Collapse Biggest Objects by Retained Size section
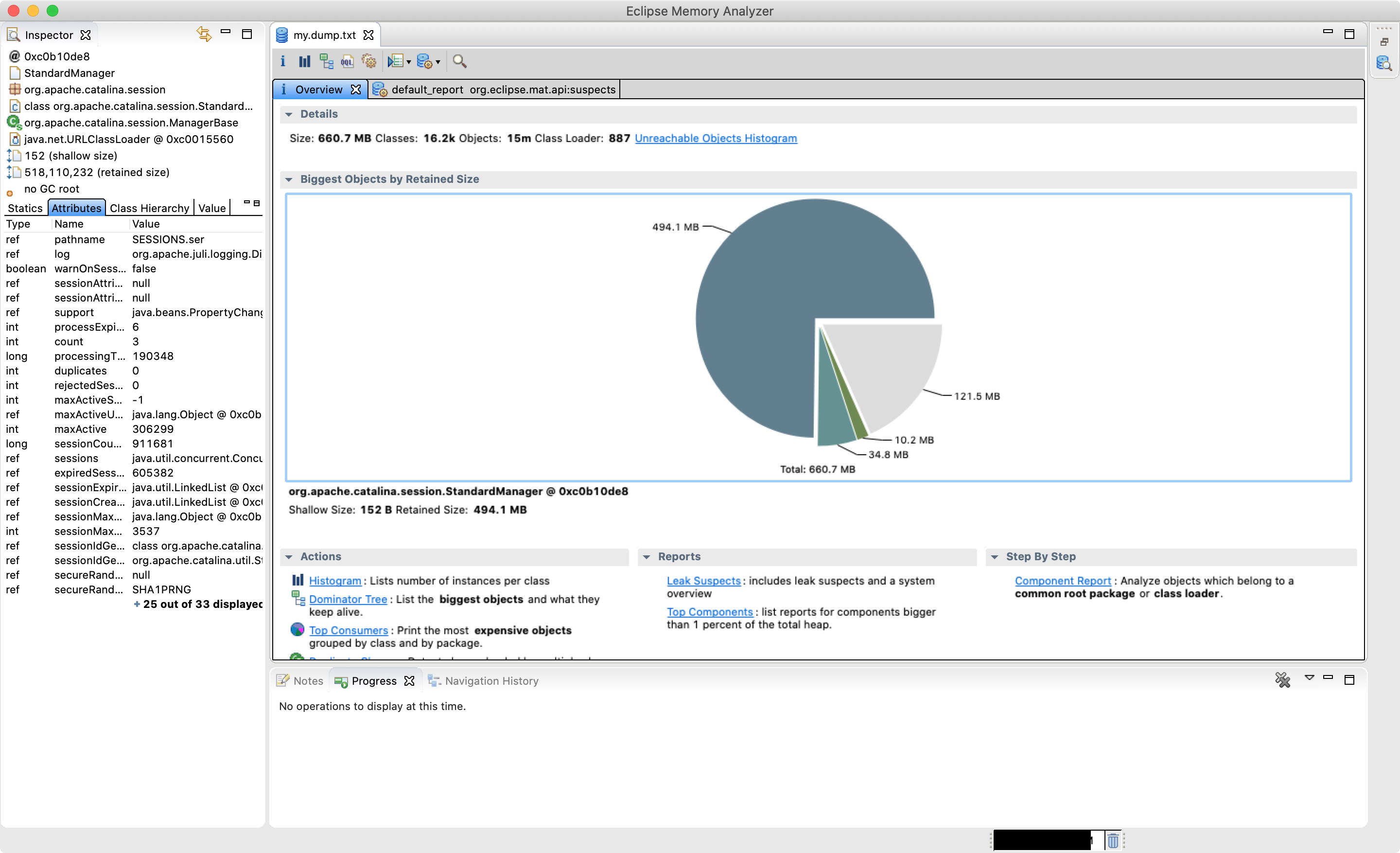 [x=289, y=179]
